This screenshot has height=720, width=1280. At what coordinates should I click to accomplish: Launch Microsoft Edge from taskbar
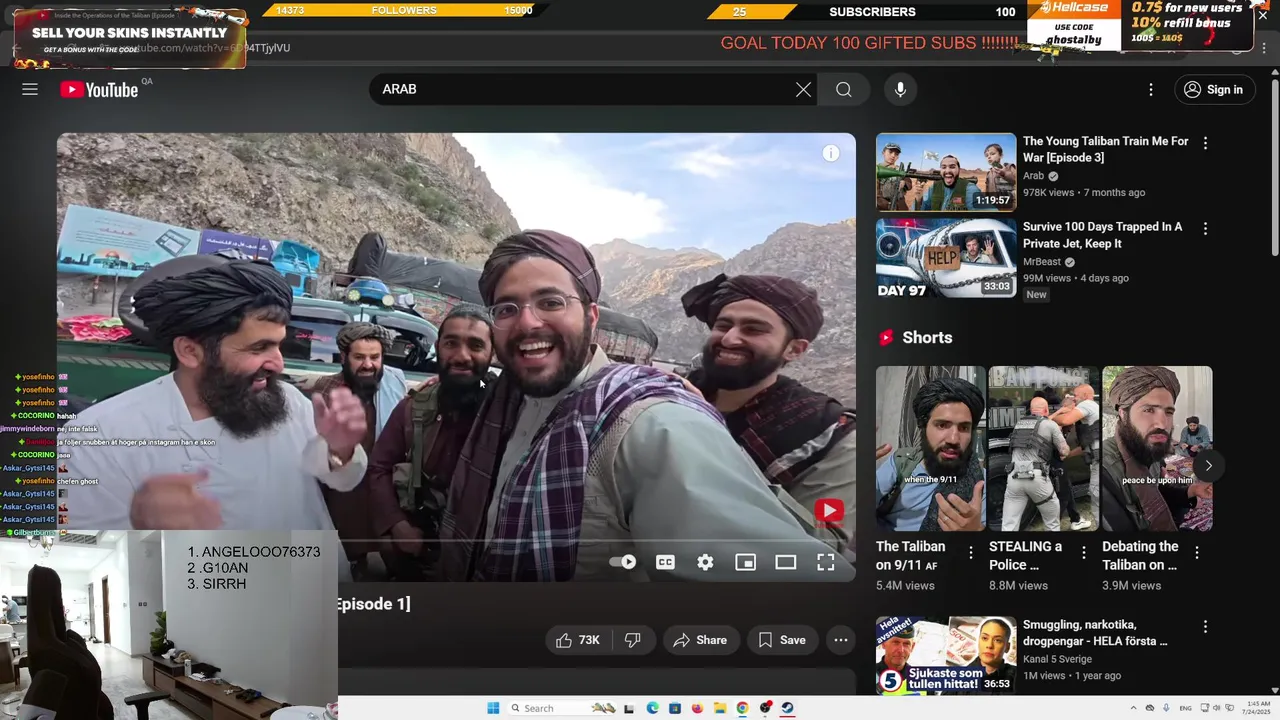[652, 708]
